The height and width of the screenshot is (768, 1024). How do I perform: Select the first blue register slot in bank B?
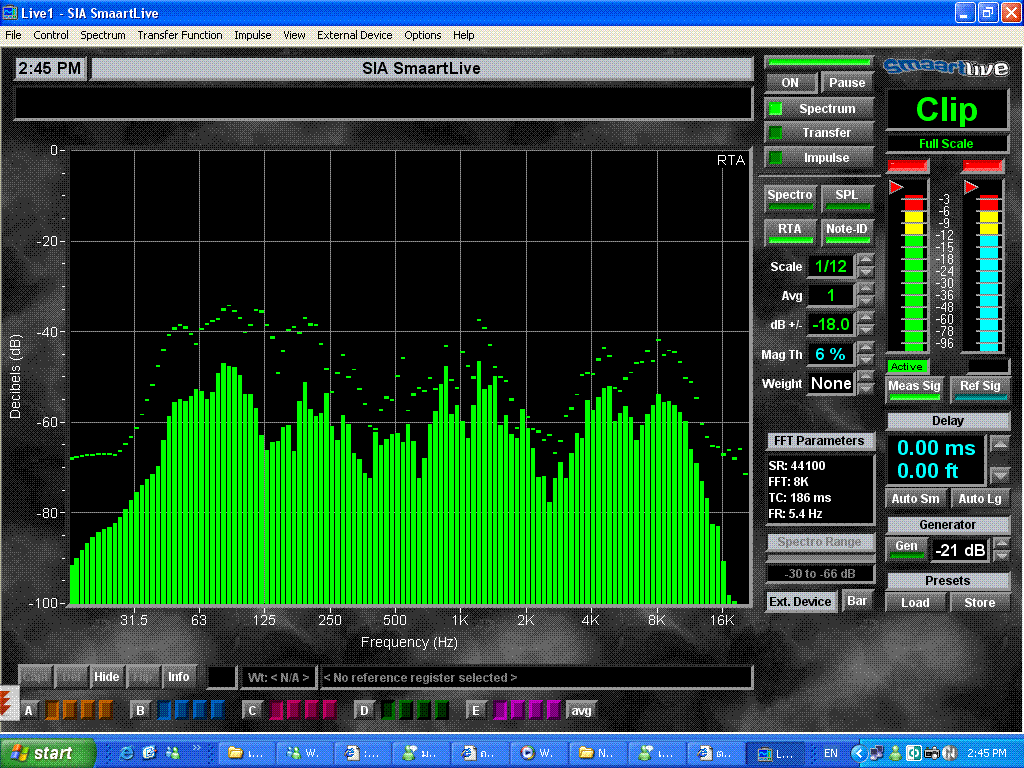point(165,710)
